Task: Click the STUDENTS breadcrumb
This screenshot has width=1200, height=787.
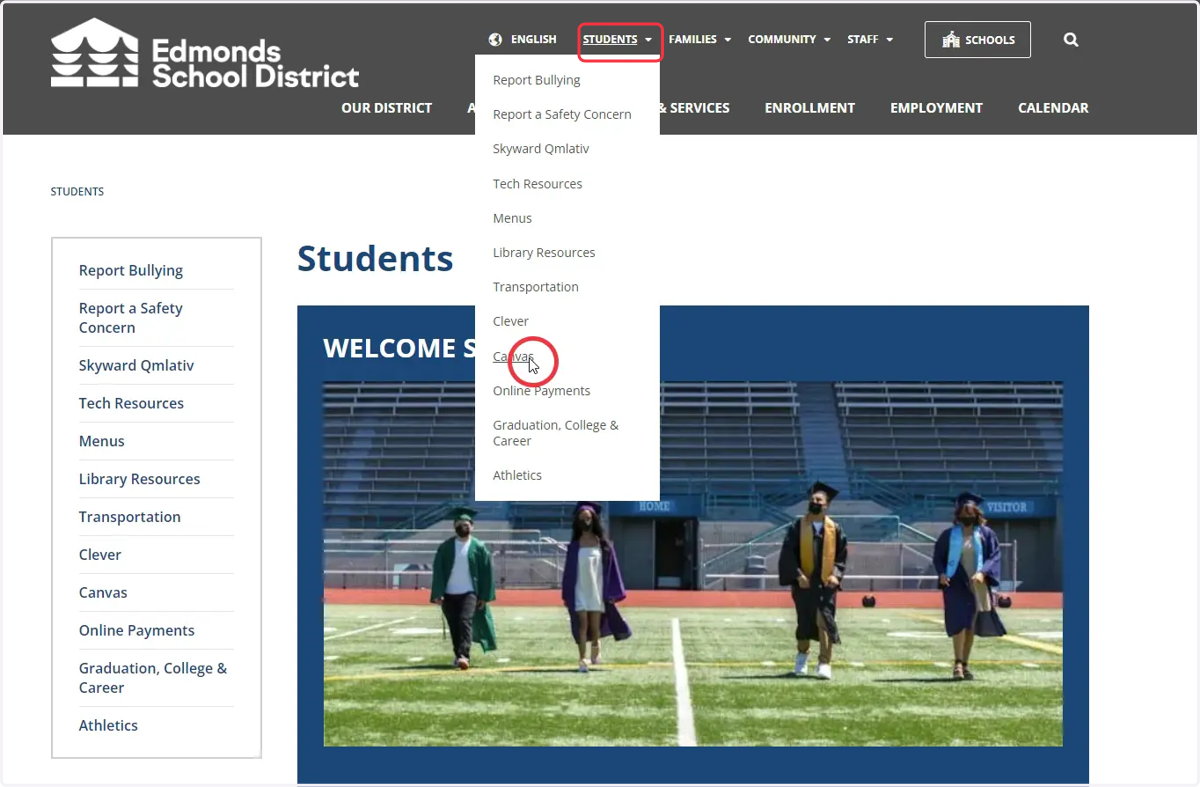Action: point(77,191)
